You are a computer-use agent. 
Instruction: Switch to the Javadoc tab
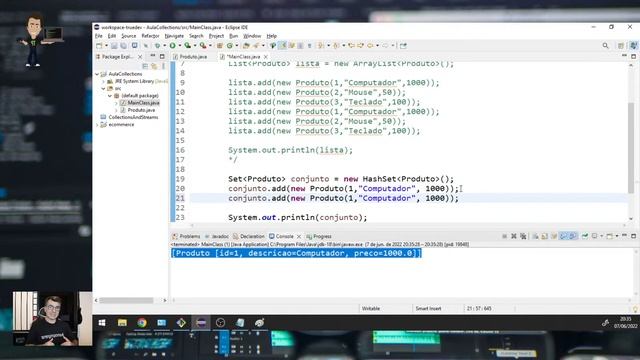217,236
